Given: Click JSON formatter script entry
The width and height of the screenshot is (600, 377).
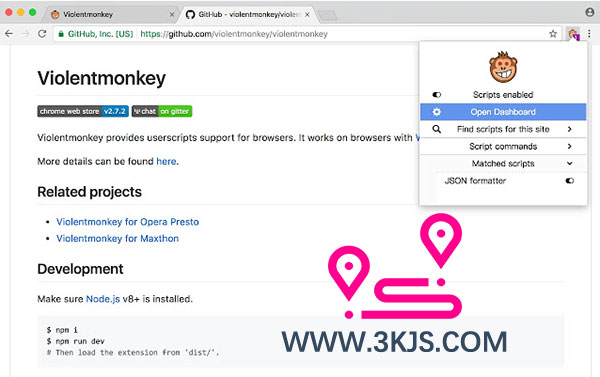Looking at the screenshot, I should point(475,181).
